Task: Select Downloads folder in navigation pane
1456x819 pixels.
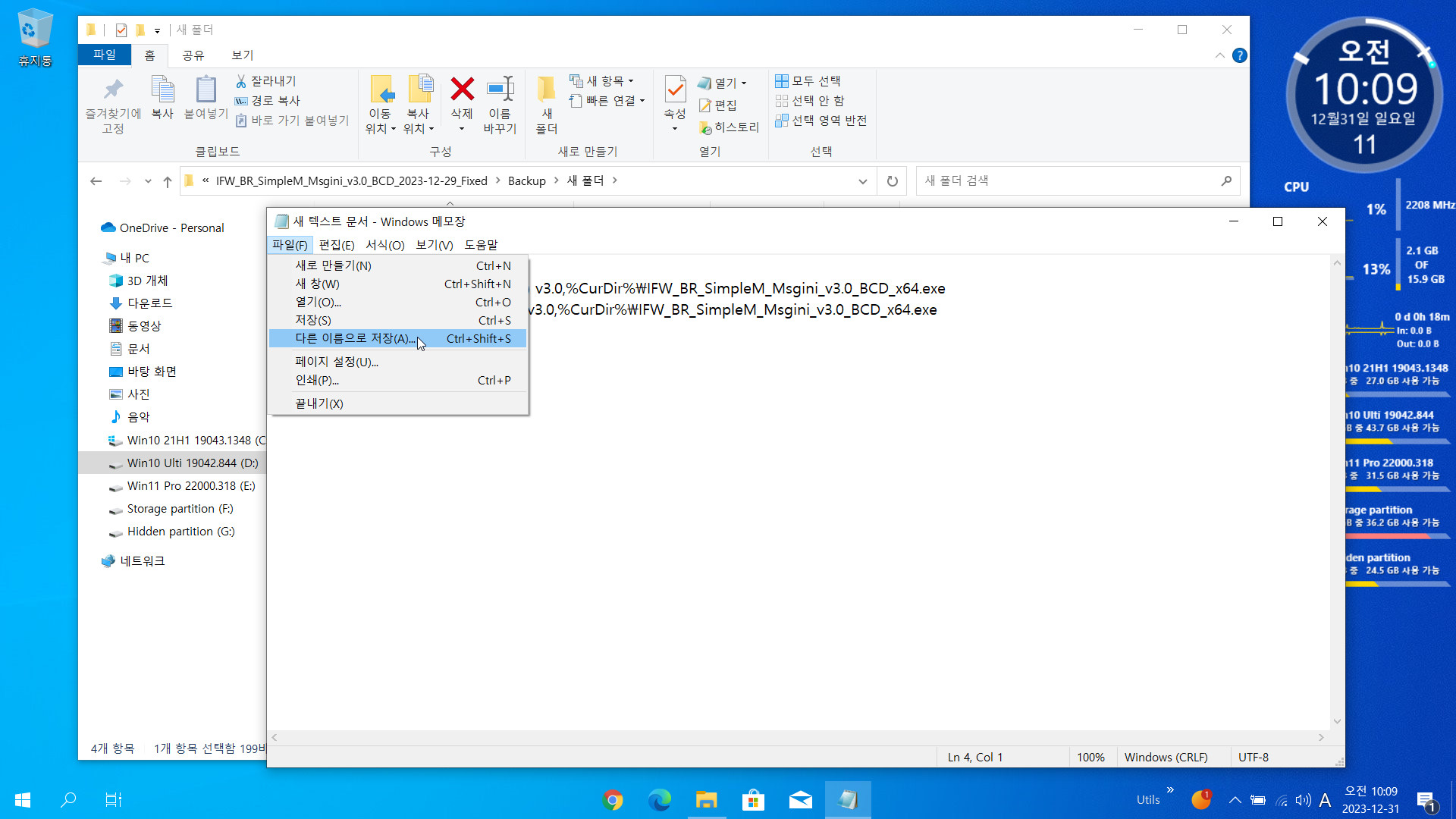Action: click(149, 303)
